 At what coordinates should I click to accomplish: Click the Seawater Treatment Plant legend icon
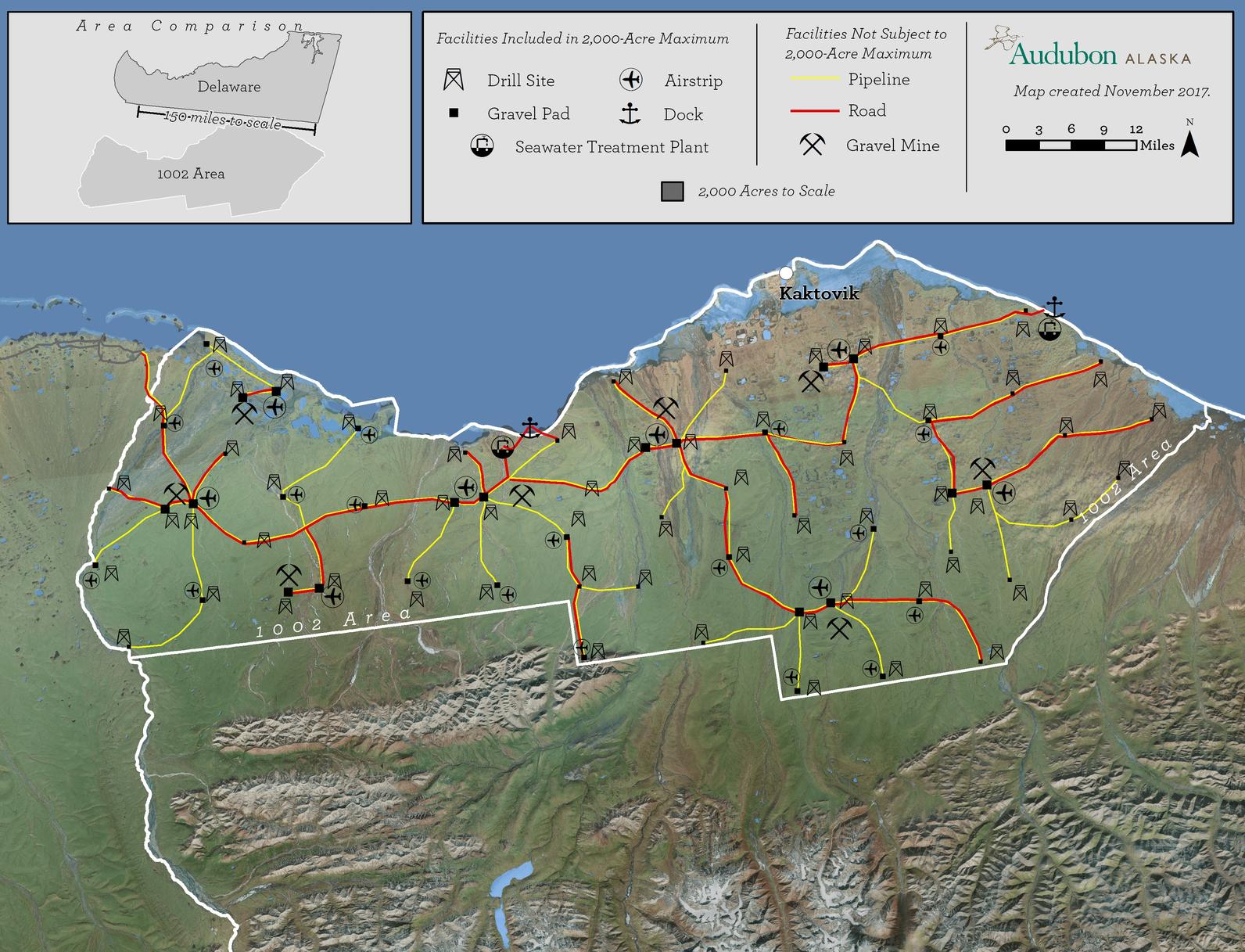click(483, 146)
